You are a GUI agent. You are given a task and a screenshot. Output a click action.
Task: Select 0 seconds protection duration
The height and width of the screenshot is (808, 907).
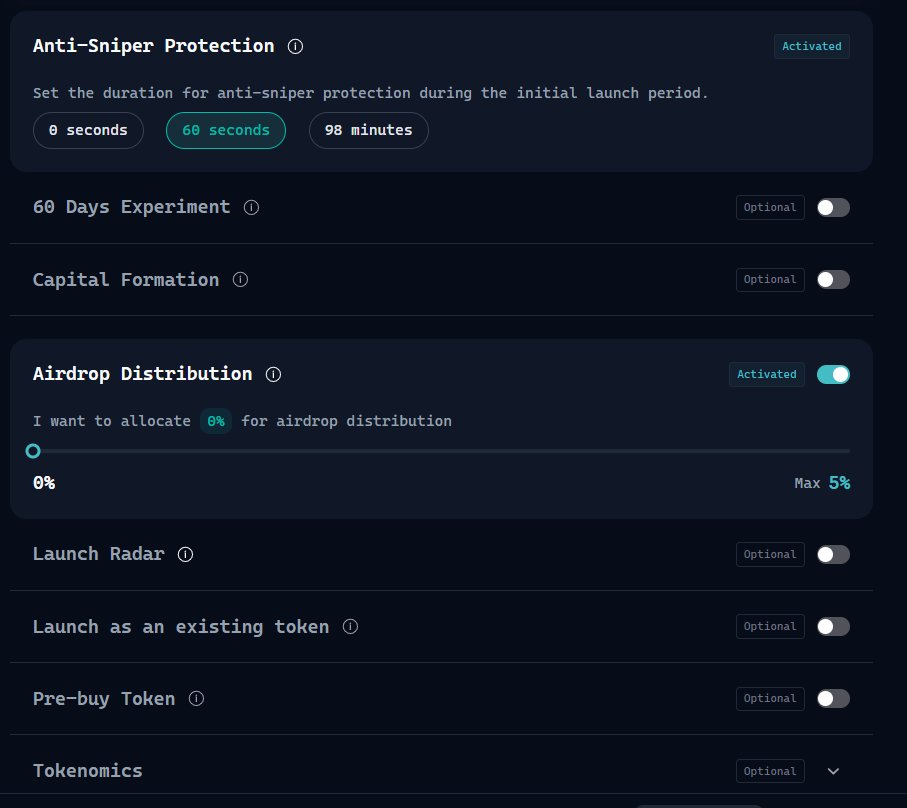(89, 130)
